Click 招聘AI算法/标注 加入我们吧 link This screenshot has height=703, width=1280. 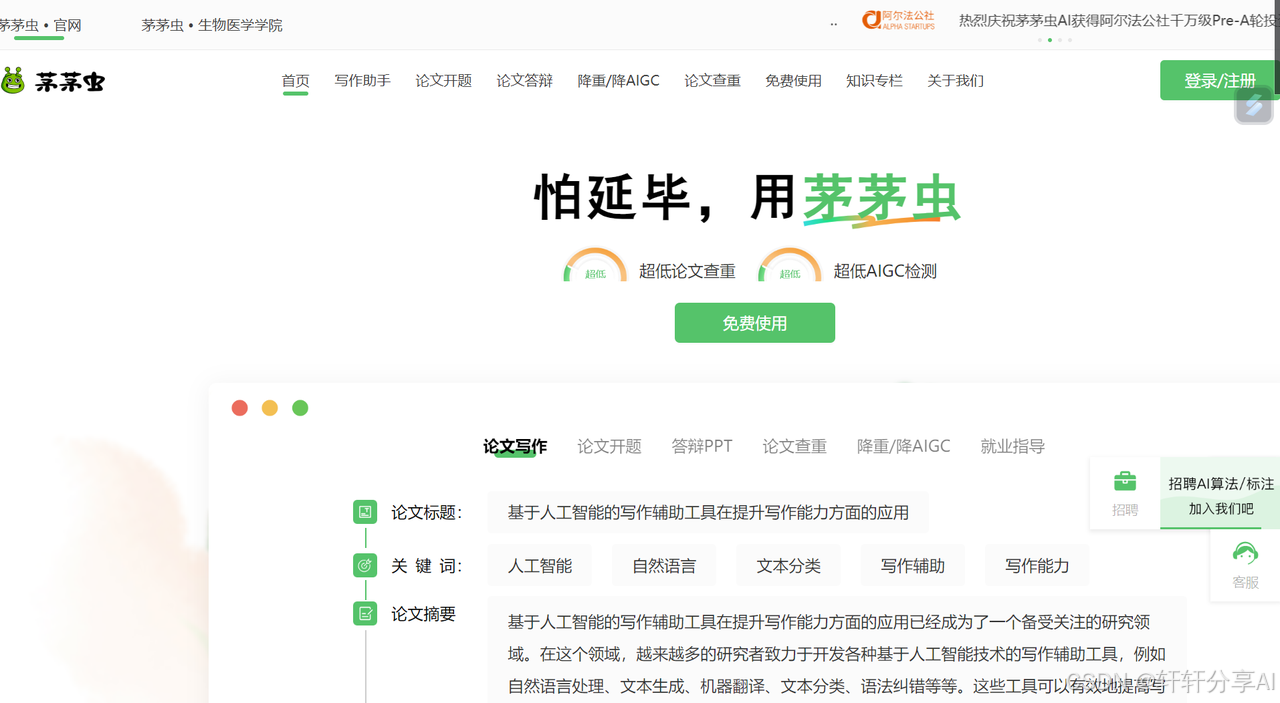click(1220, 495)
